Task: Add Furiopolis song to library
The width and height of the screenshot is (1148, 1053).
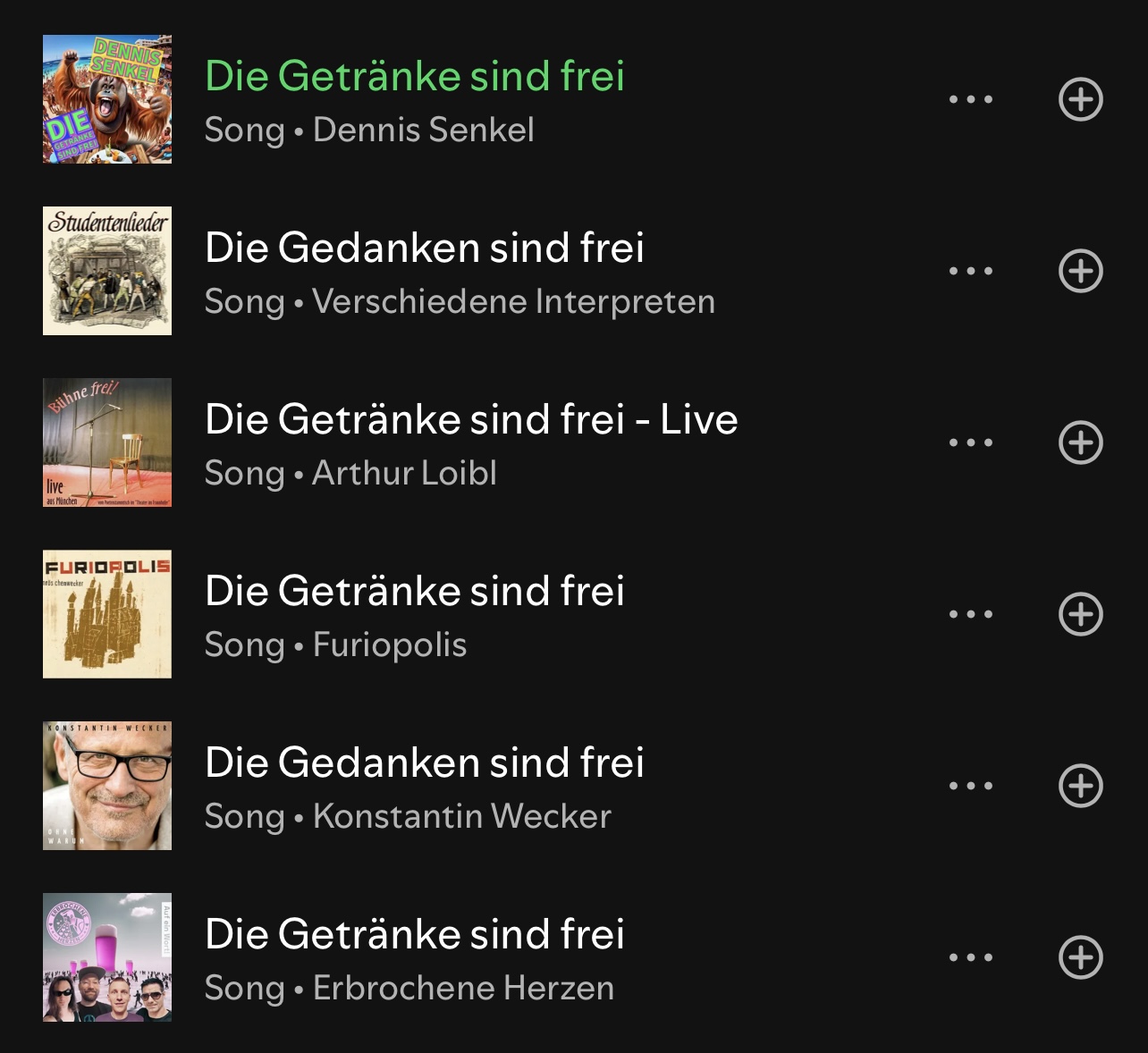Action: coord(1080,614)
